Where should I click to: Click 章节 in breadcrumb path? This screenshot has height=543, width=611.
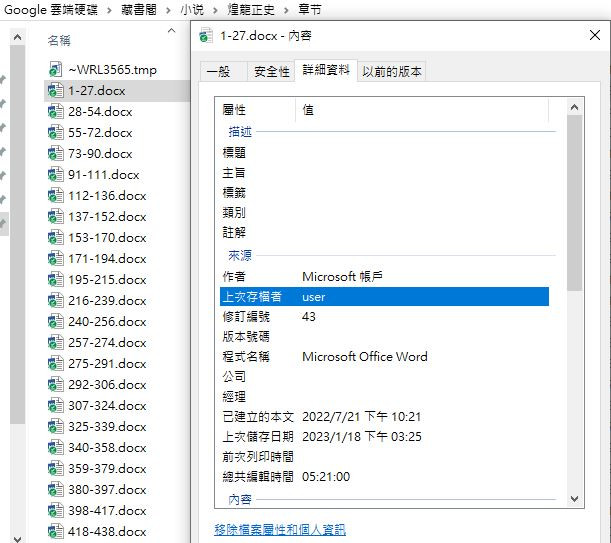click(310, 9)
